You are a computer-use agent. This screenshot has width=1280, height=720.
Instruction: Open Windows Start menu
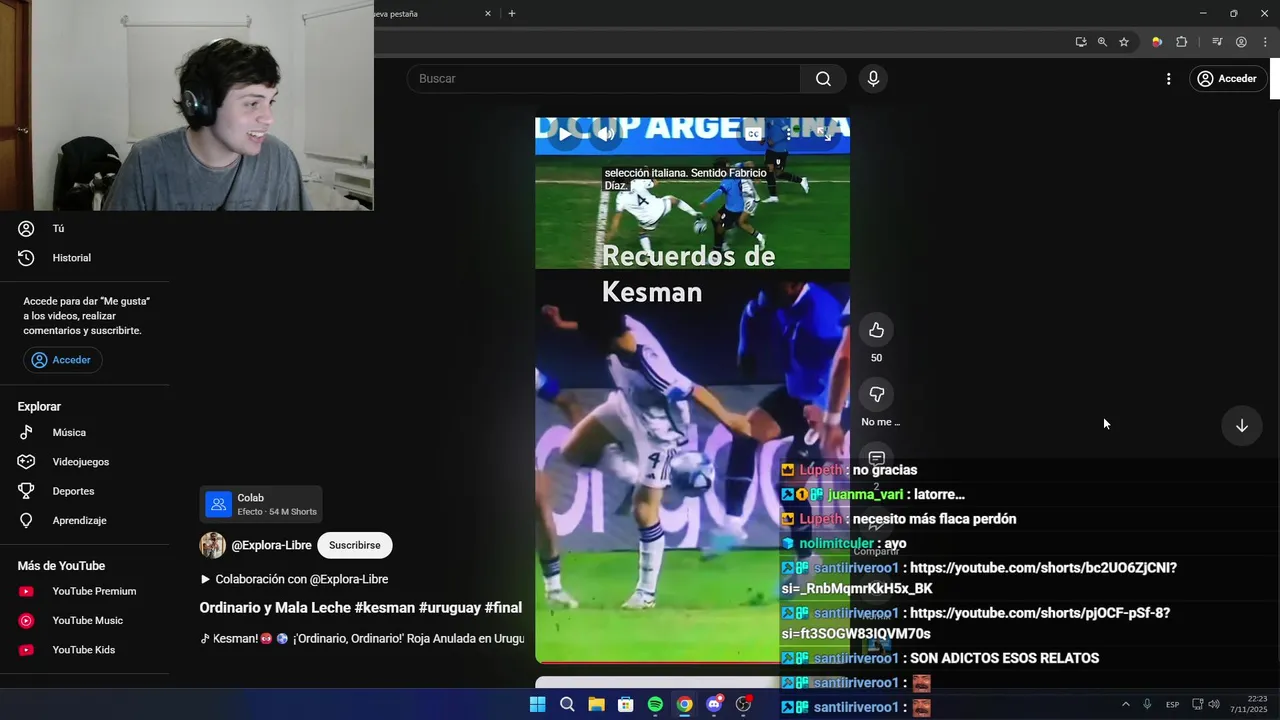(537, 704)
